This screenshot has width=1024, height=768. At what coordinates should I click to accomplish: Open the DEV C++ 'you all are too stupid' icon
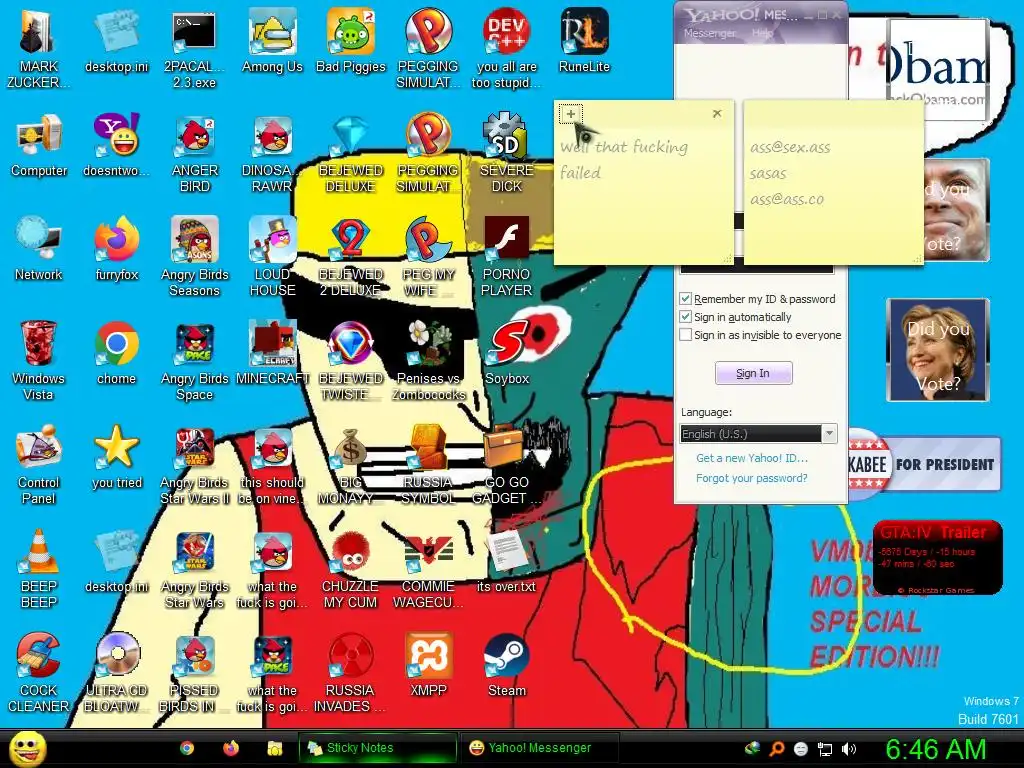pos(506,49)
